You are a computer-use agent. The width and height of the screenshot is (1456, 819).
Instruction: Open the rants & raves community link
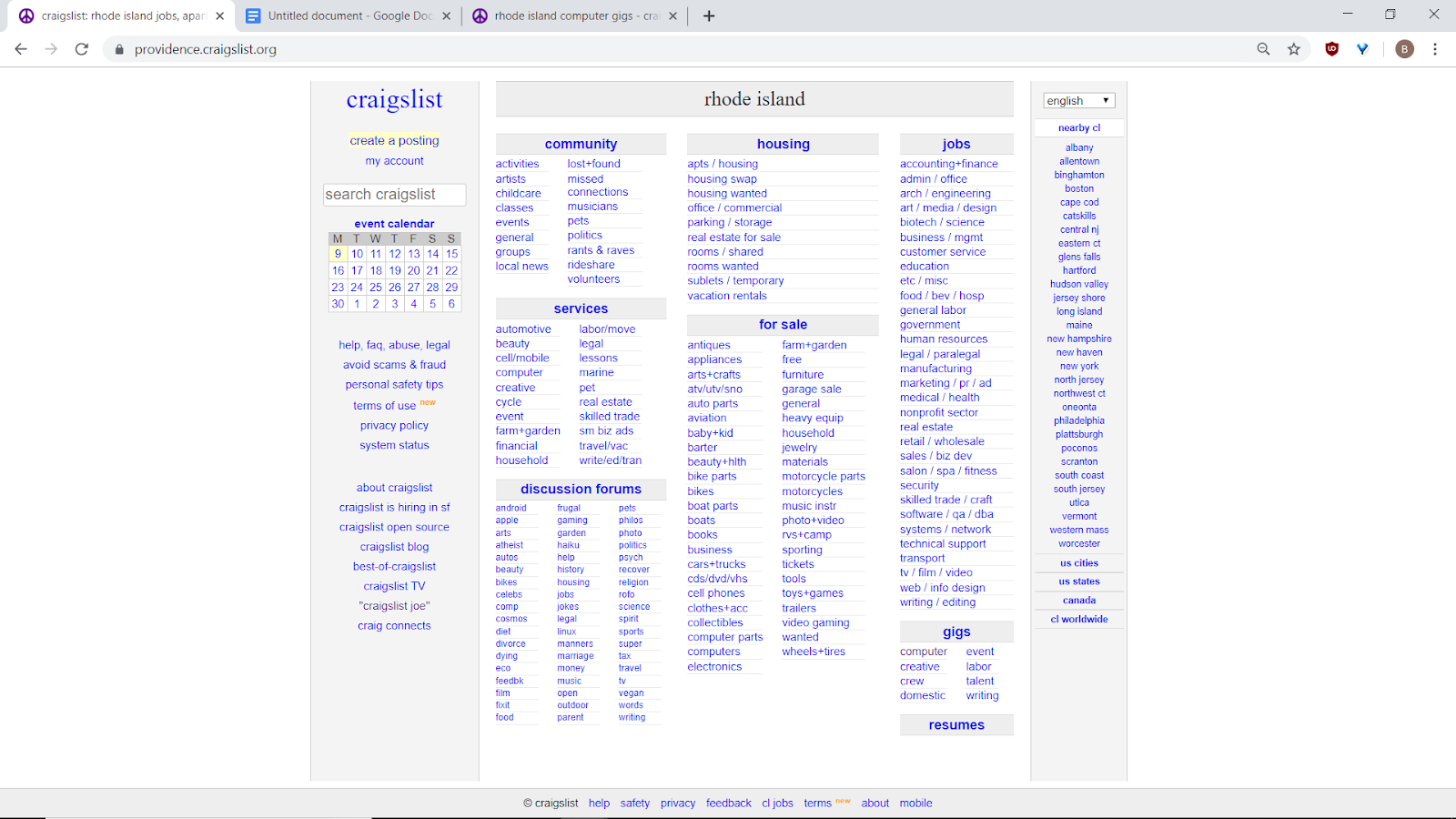602,250
